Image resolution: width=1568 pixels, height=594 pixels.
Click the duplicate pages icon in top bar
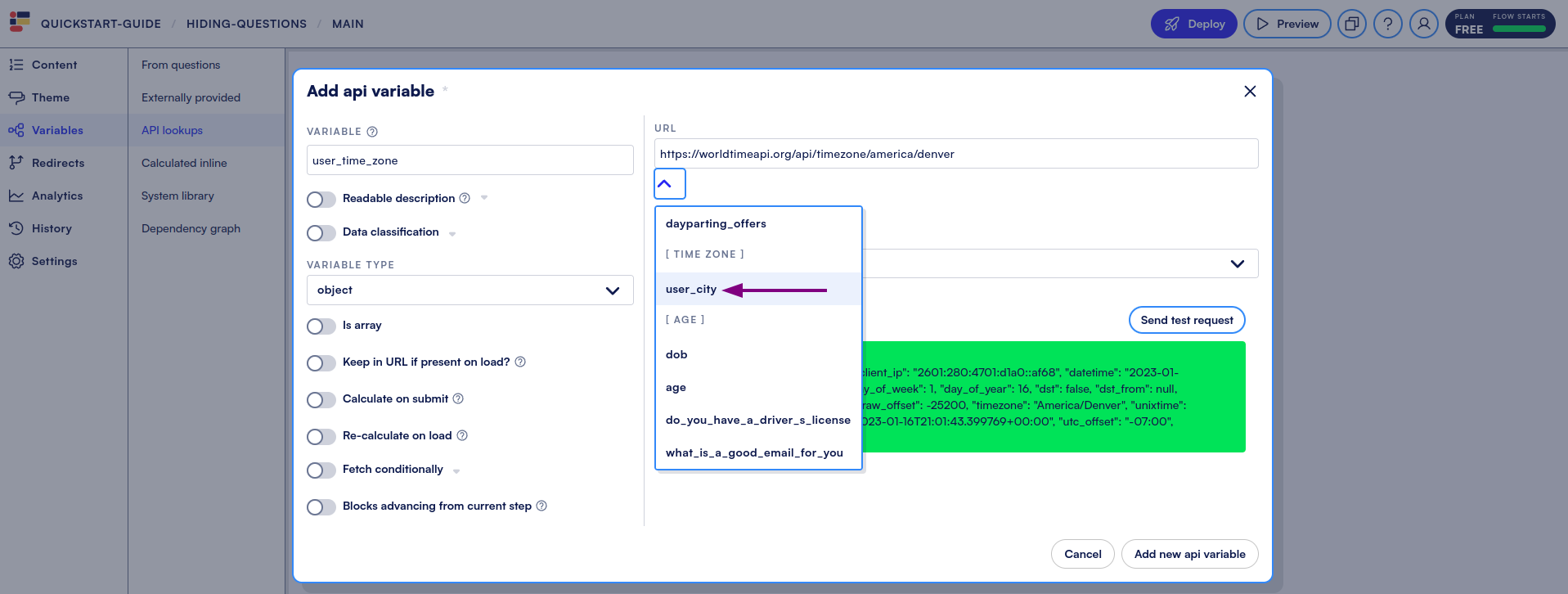pos(1351,24)
